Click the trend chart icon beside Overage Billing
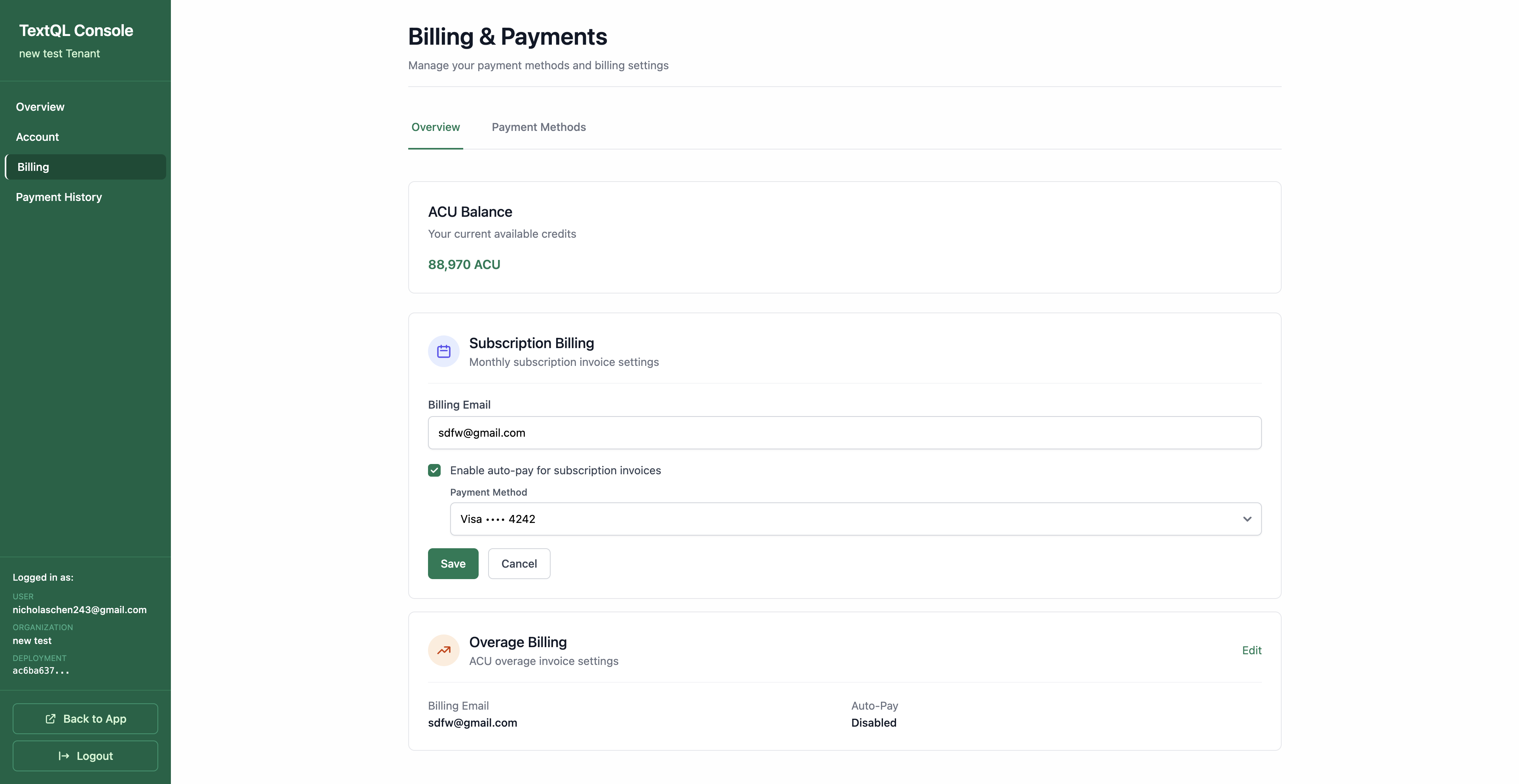 [443, 650]
